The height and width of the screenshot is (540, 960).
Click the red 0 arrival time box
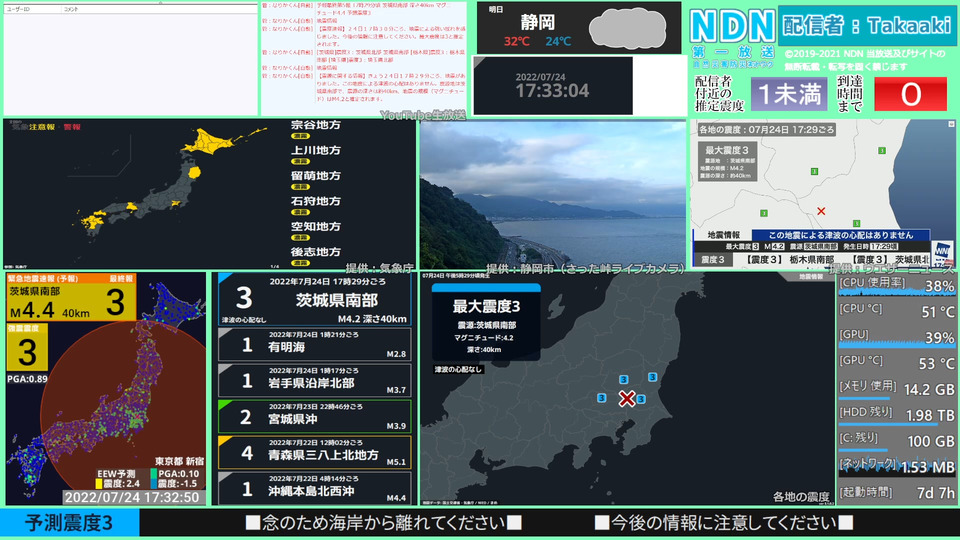click(910, 94)
